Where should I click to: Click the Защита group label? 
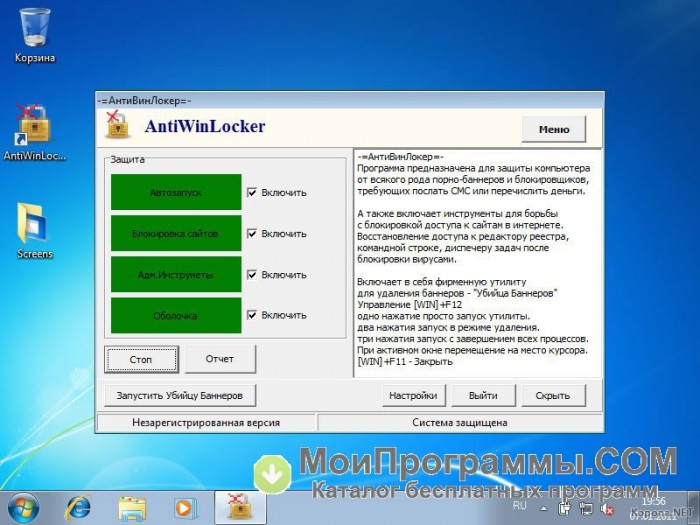[x=127, y=159]
